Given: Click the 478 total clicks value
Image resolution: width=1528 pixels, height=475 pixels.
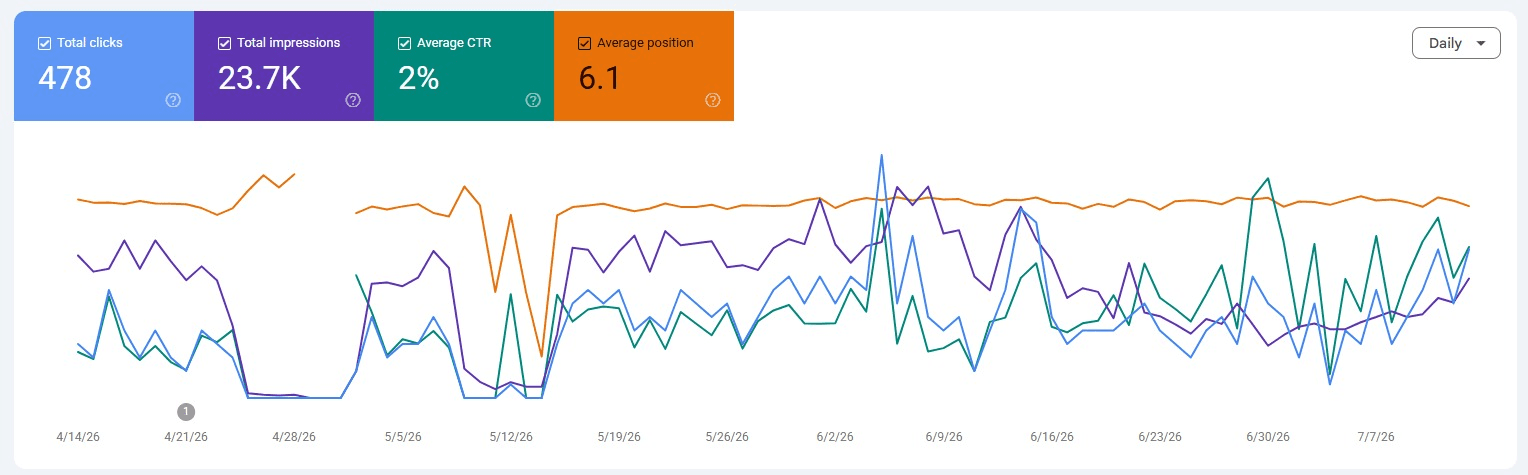Looking at the screenshot, I should (x=65, y=78).
